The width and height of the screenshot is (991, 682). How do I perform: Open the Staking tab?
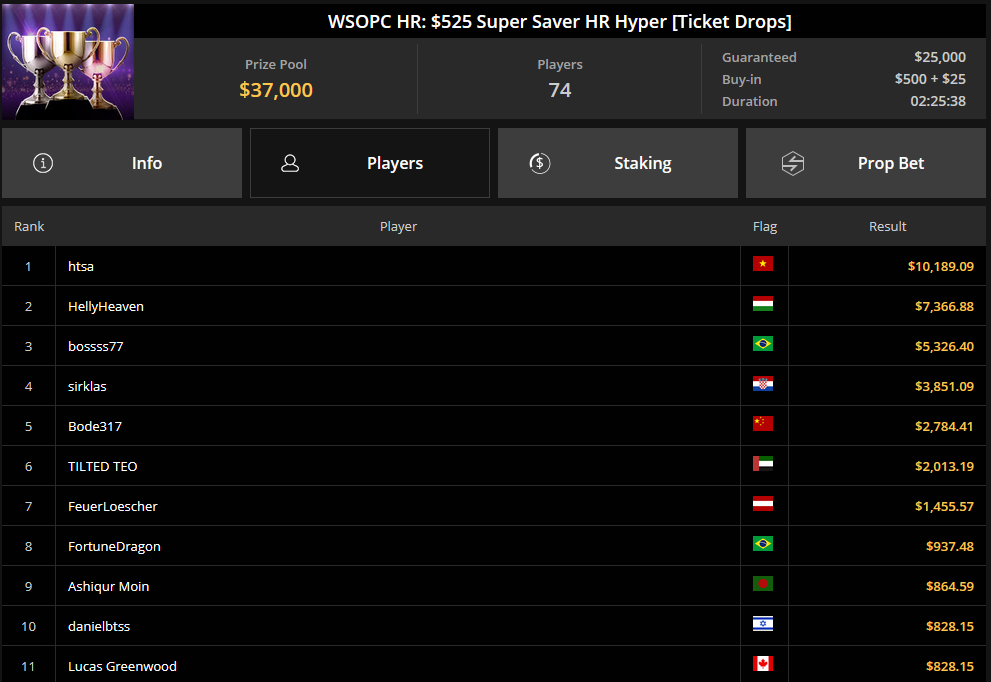tap(617, 163)
